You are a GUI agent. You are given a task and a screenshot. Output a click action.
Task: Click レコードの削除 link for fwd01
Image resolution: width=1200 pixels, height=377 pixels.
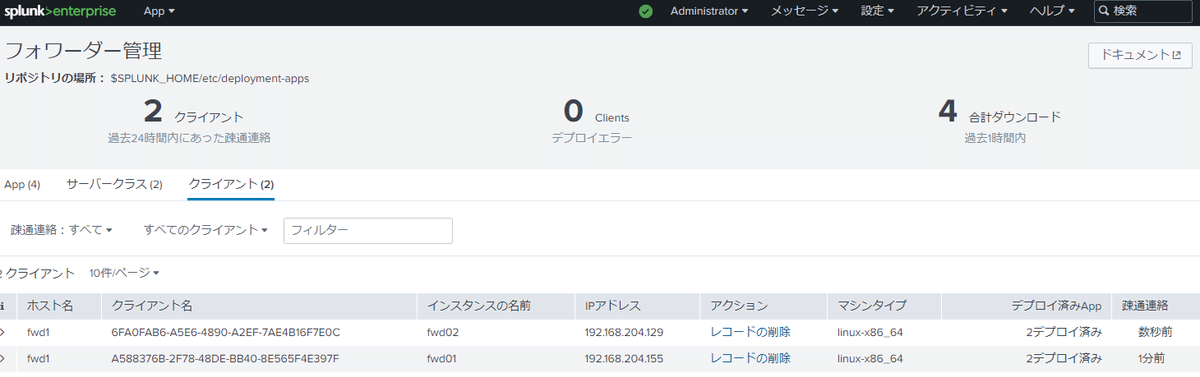(750, 358)
